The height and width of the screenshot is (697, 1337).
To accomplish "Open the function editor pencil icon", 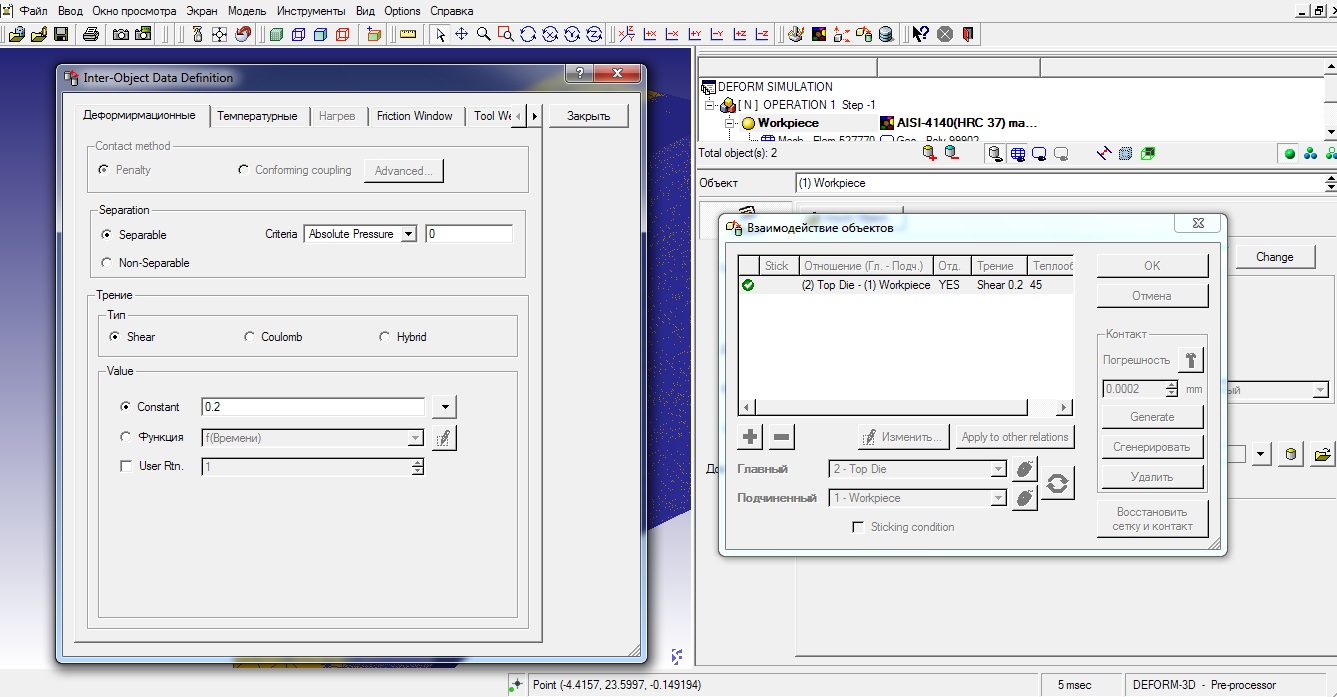I will tap(444, 437).
